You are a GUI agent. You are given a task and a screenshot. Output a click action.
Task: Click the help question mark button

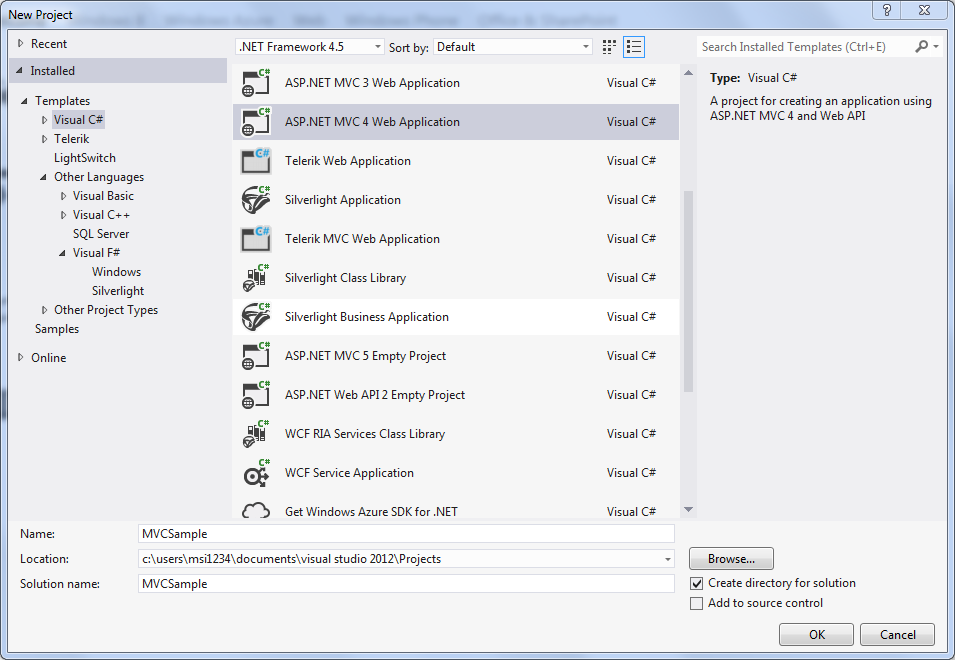pyautogui.click(x=886, y=10)
